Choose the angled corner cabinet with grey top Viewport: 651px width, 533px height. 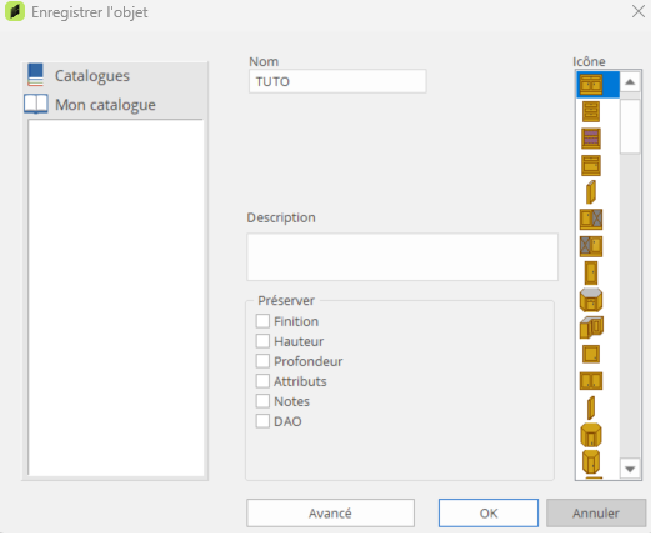591,299
